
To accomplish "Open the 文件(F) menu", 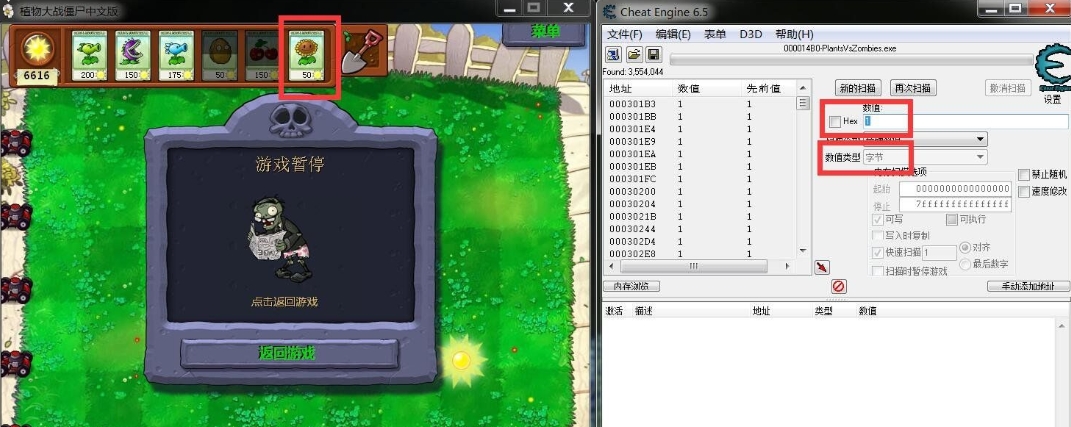I will coord(625,34).
